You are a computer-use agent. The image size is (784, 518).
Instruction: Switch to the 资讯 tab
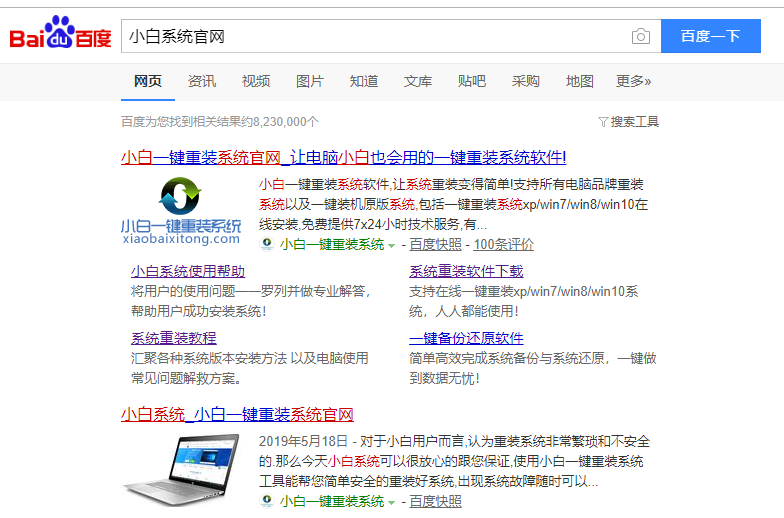click(x=202, y=81)
